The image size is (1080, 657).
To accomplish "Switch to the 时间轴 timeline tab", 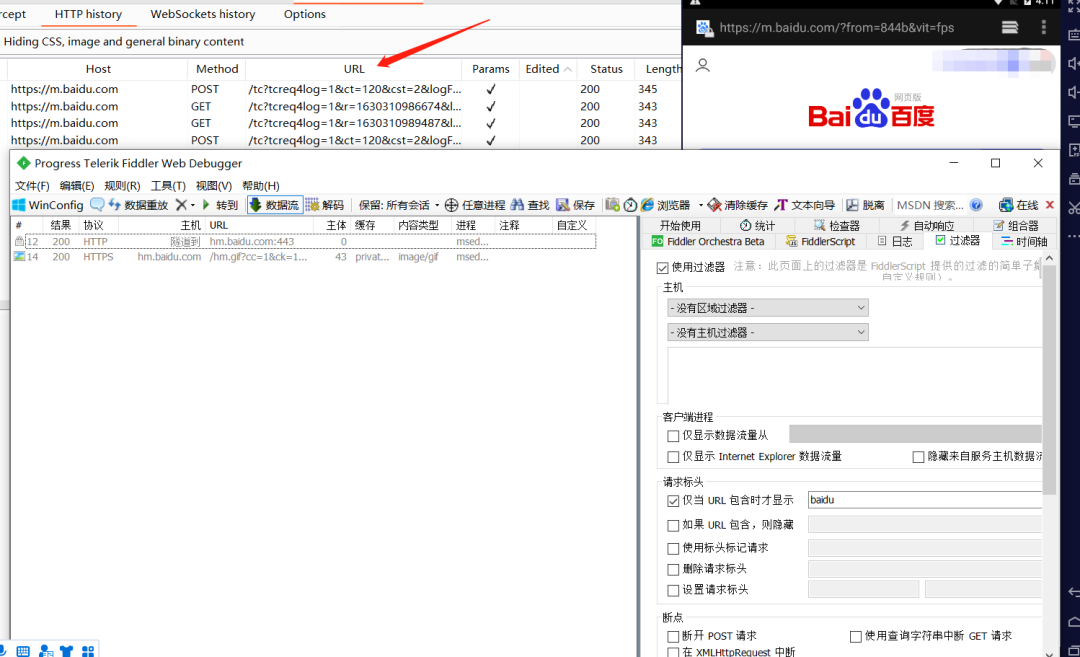I will (1024, 241).
